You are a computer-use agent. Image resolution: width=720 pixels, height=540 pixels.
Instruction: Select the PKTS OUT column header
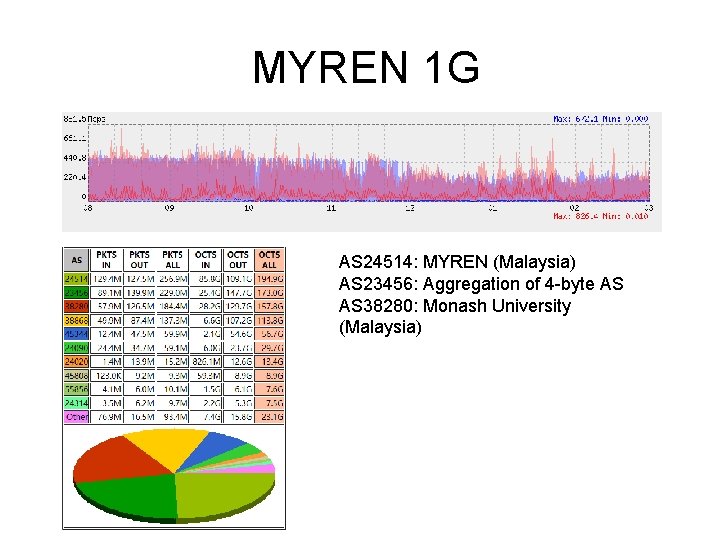(139, 260)
